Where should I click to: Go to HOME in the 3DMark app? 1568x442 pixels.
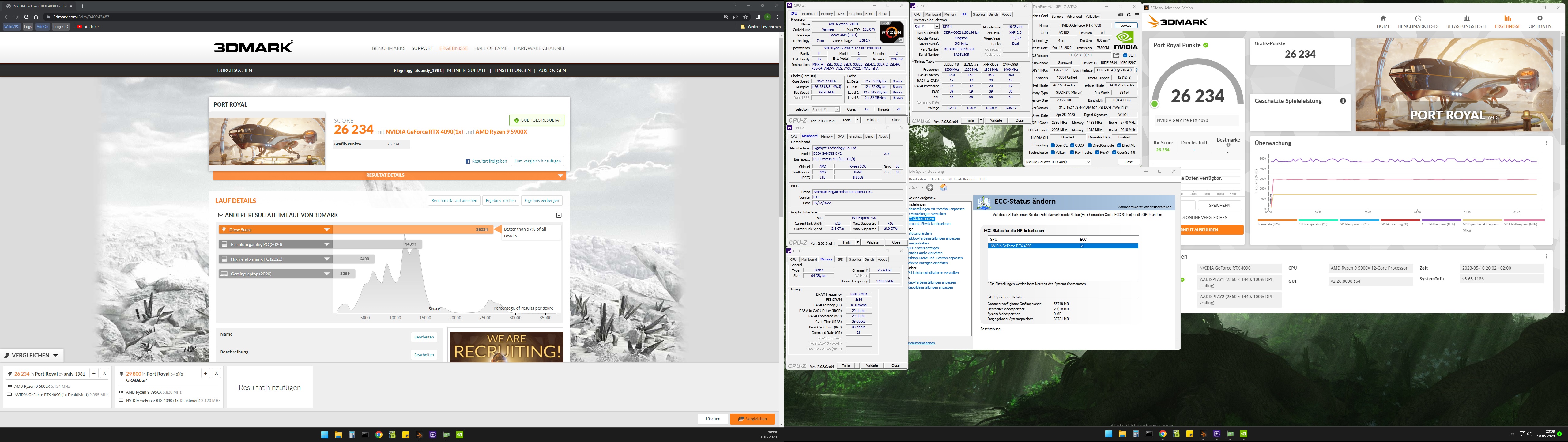pos(1383,22)
